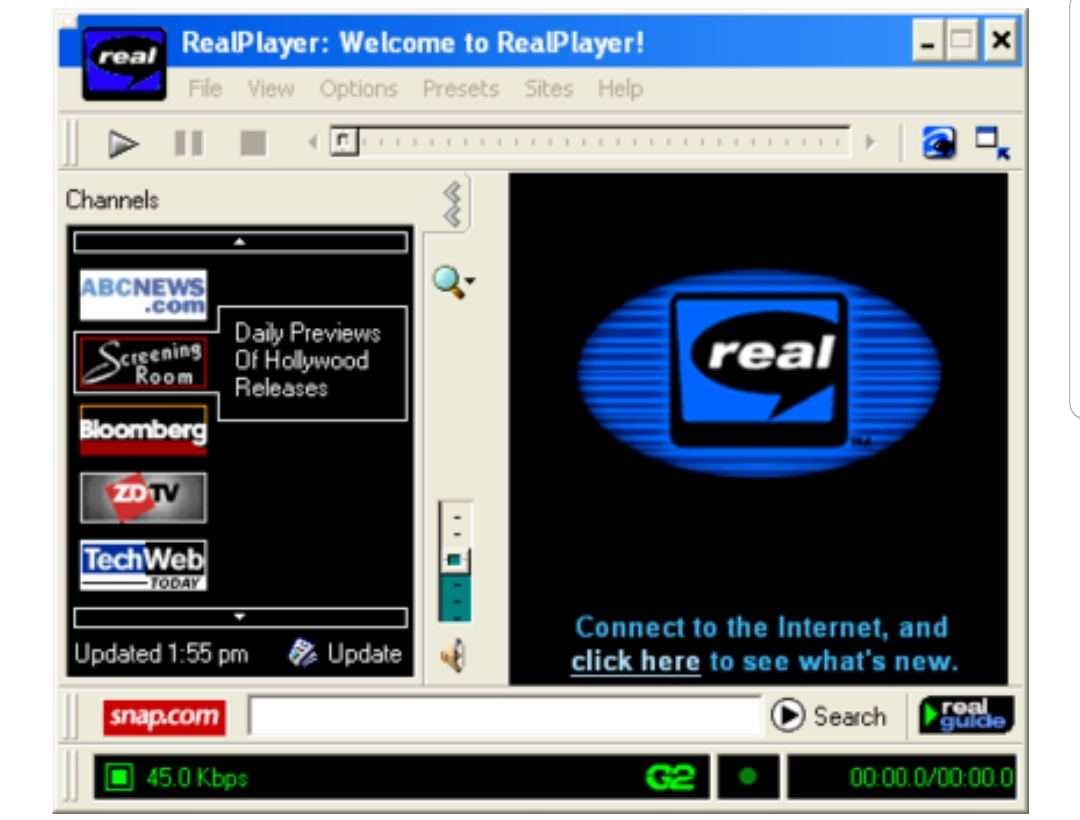Click the seek-forward arrow right of position slider
The image size is (1080, 820).
coord(871,143)
